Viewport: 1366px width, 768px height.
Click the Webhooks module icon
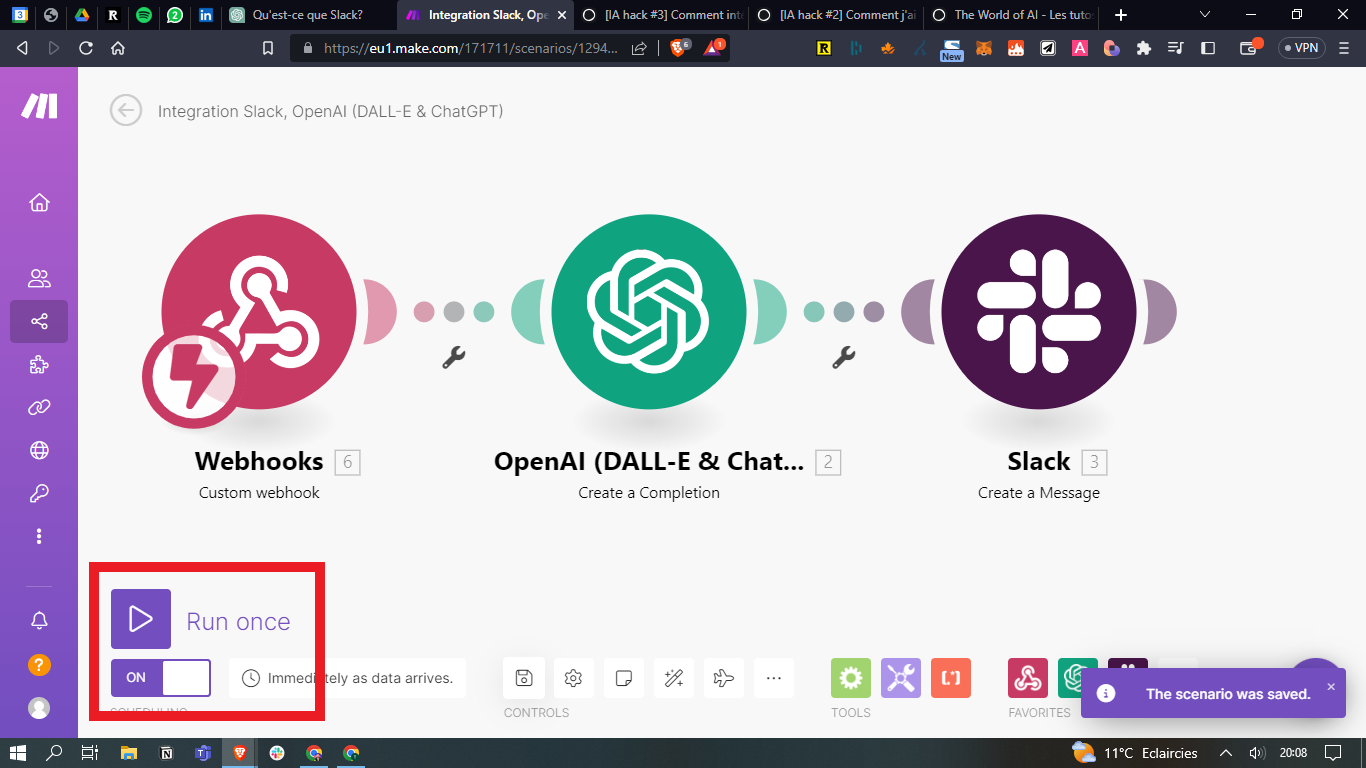click(259, 311)
